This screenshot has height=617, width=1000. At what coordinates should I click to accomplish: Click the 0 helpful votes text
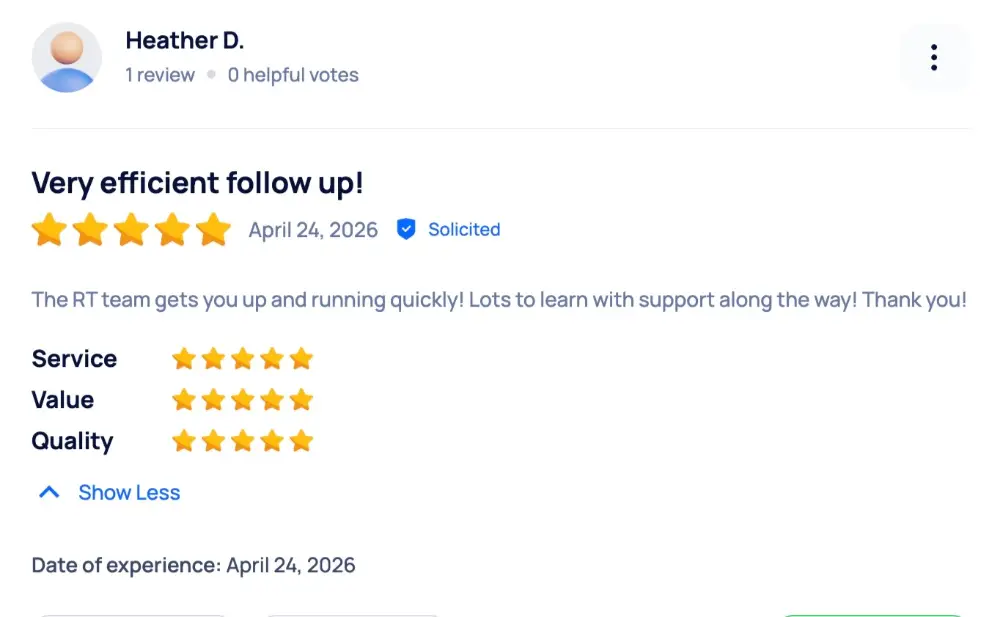(x=293, y=75)
